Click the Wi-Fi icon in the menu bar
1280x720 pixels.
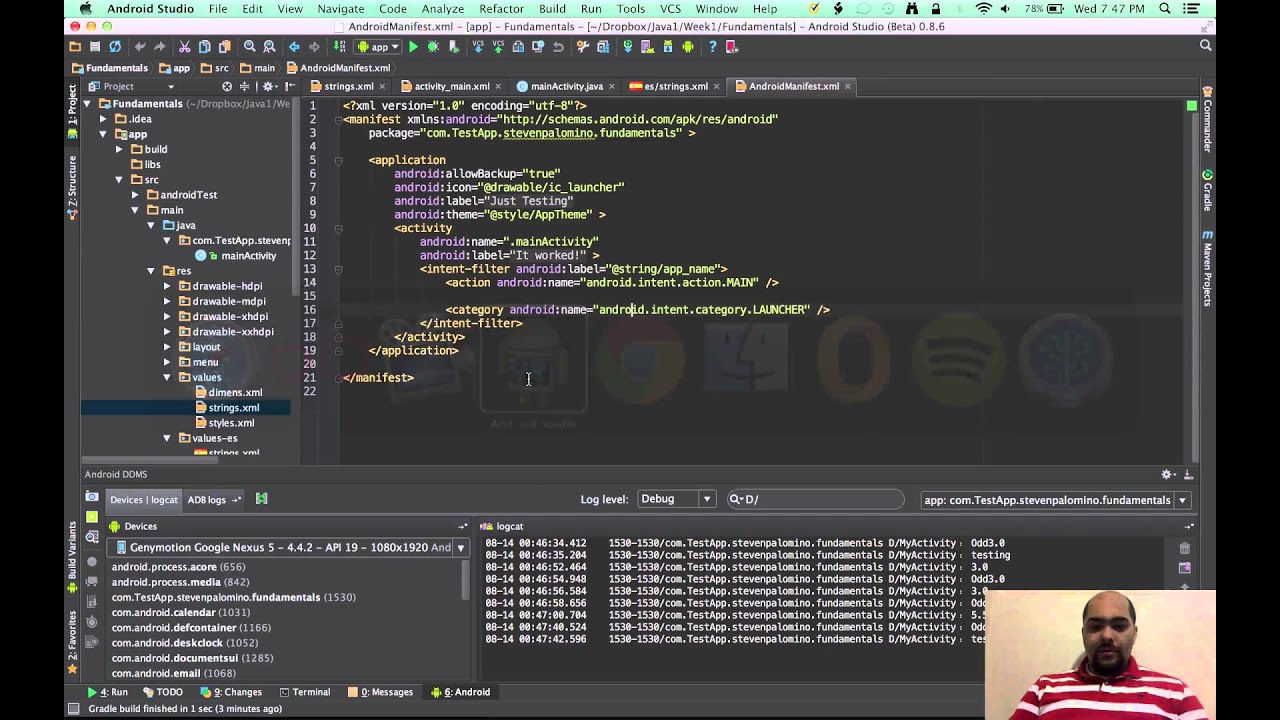pyautogui.click(x=983, y=9)
